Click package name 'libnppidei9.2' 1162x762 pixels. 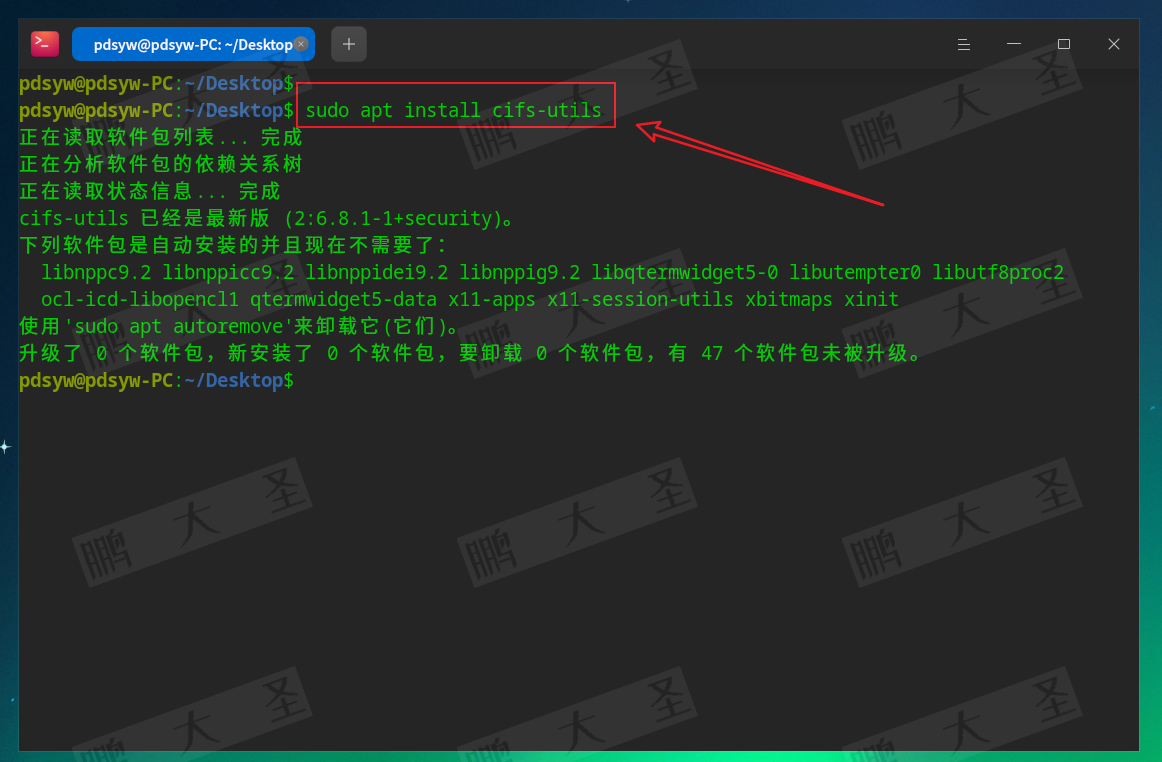(376, 272)
